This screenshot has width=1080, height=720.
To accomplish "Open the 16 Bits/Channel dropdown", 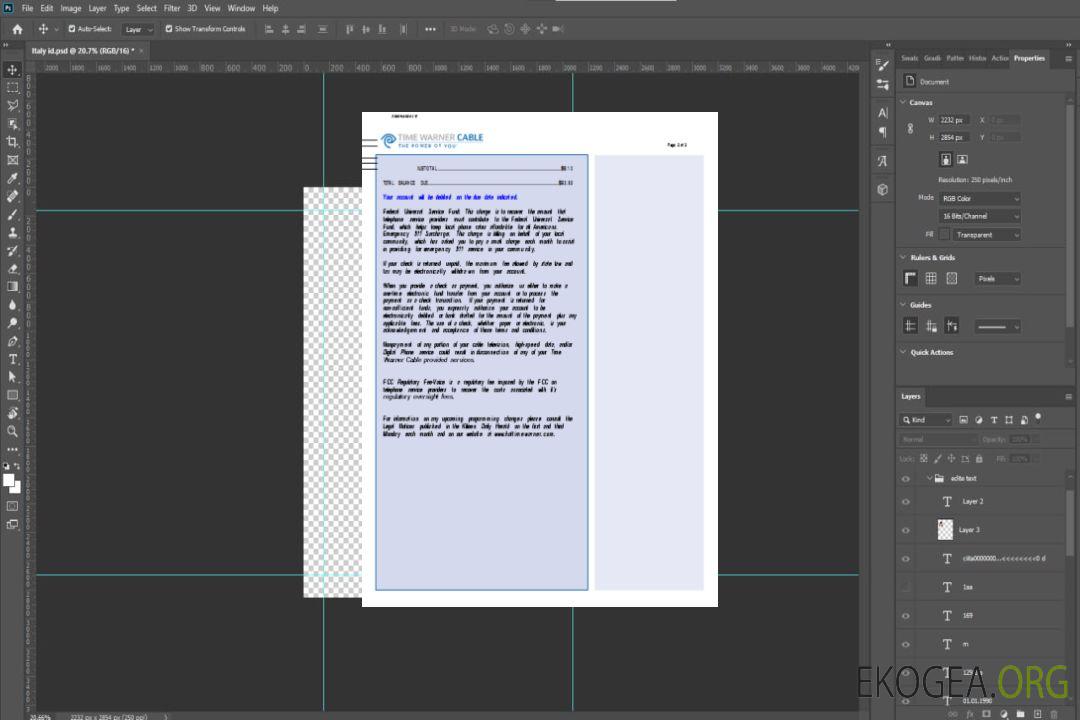I will 979,216.
